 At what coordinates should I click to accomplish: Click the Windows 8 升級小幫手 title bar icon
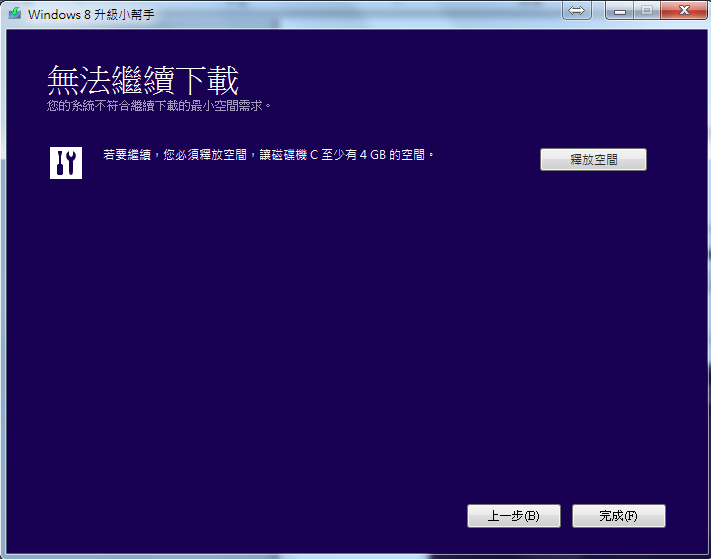pyautogui.click(x=15, y=13)
